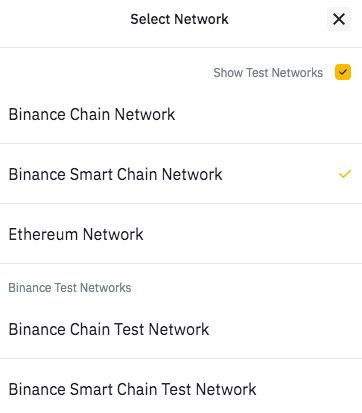
Task: Click the X icon in the header
Action: [x=339, y=19]
